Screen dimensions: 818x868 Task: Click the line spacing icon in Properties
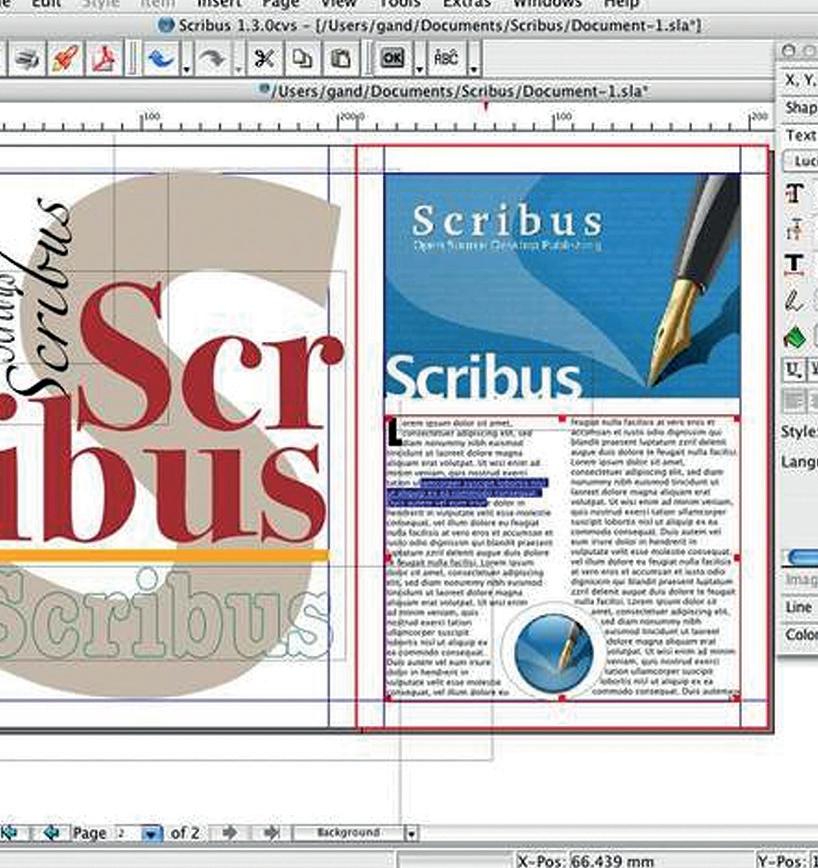794,229
